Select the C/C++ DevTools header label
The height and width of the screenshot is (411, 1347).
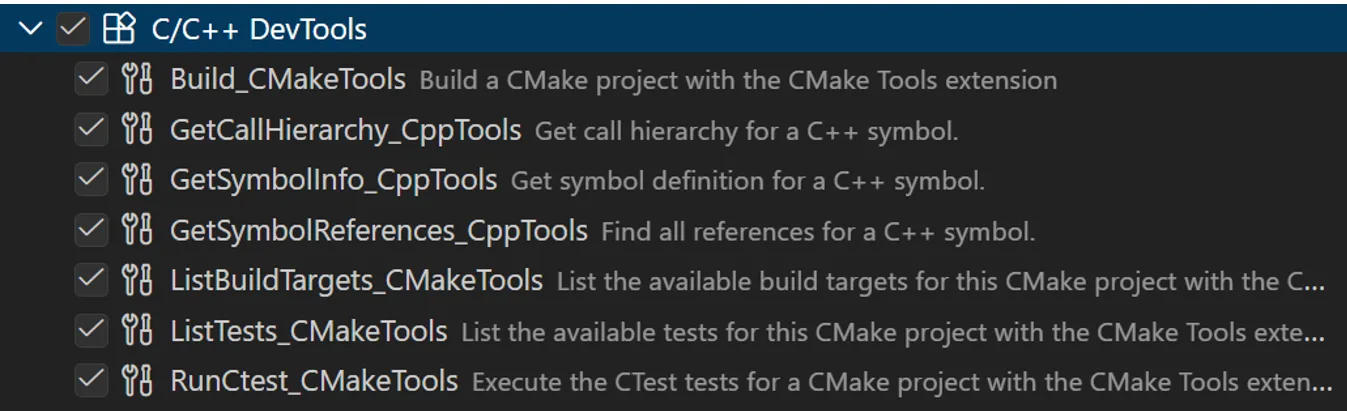pos(259,30)
